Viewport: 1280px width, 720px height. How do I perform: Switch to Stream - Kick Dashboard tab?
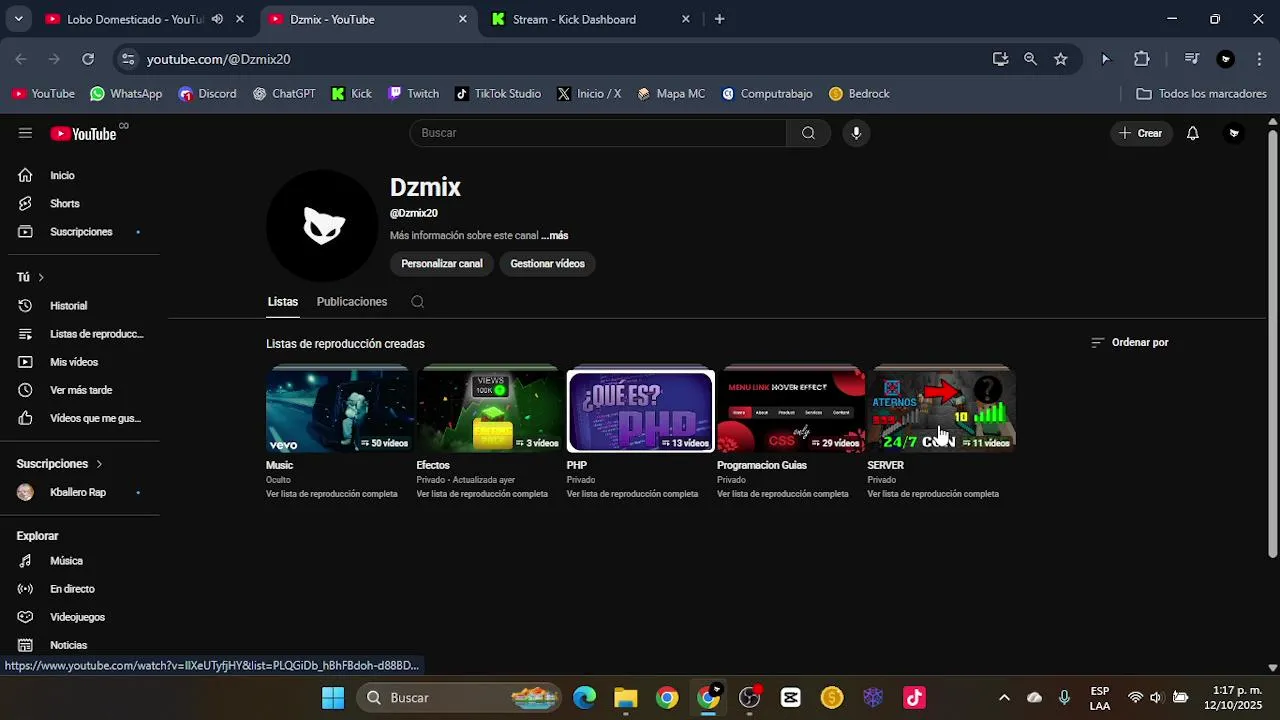tap(574, 19)
